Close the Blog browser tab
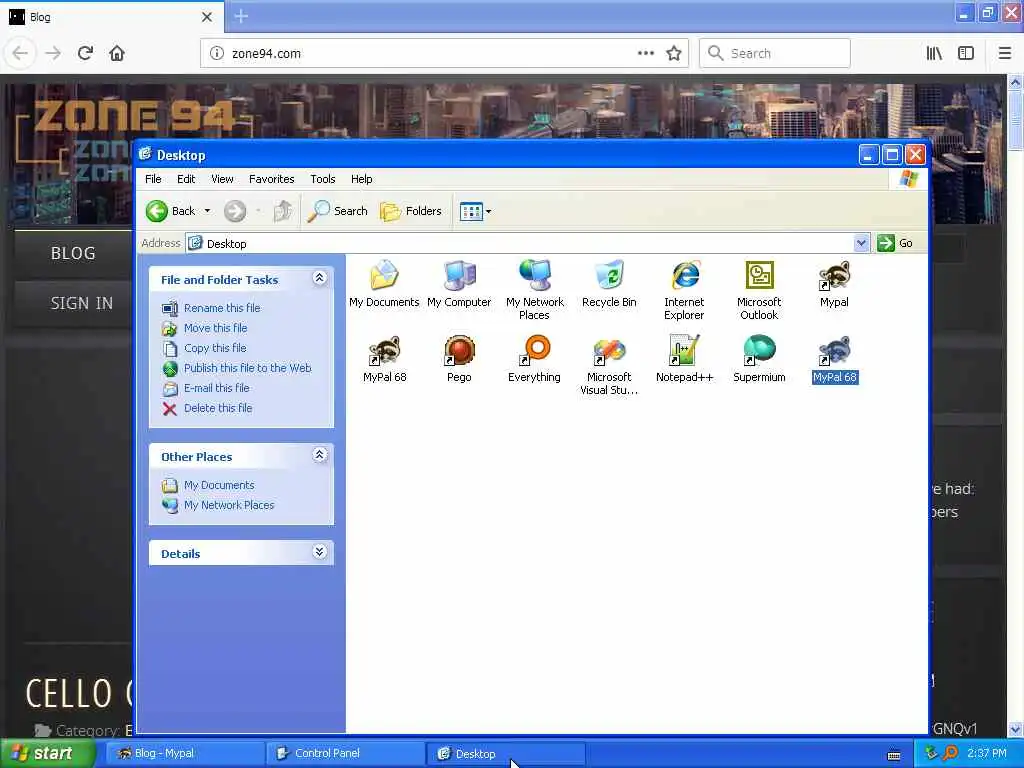Image resolution: width=1024 pixels, height=768 pixels. pyautogui.click(x=207, y=17)
